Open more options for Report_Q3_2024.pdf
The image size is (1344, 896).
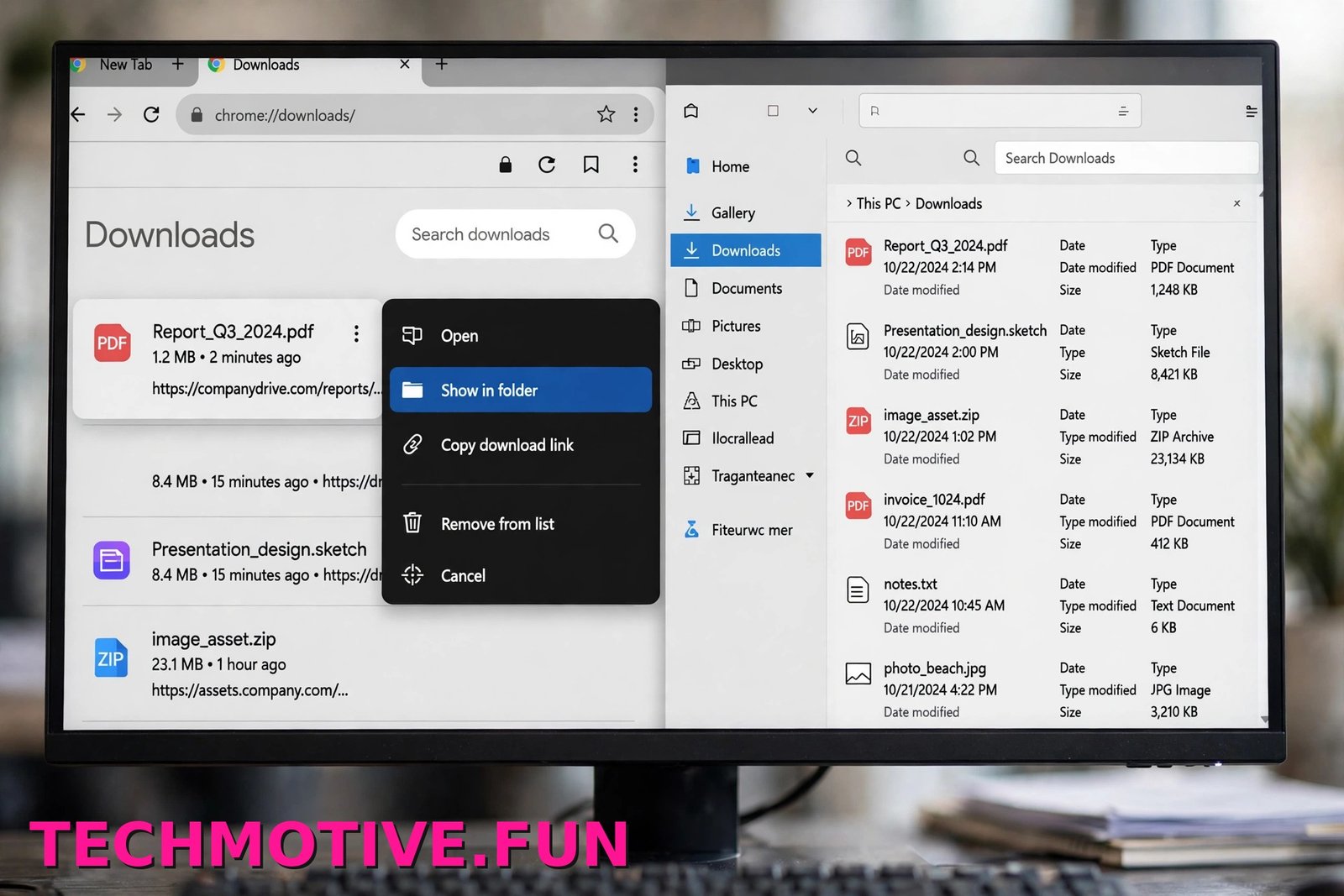(356, 334)
